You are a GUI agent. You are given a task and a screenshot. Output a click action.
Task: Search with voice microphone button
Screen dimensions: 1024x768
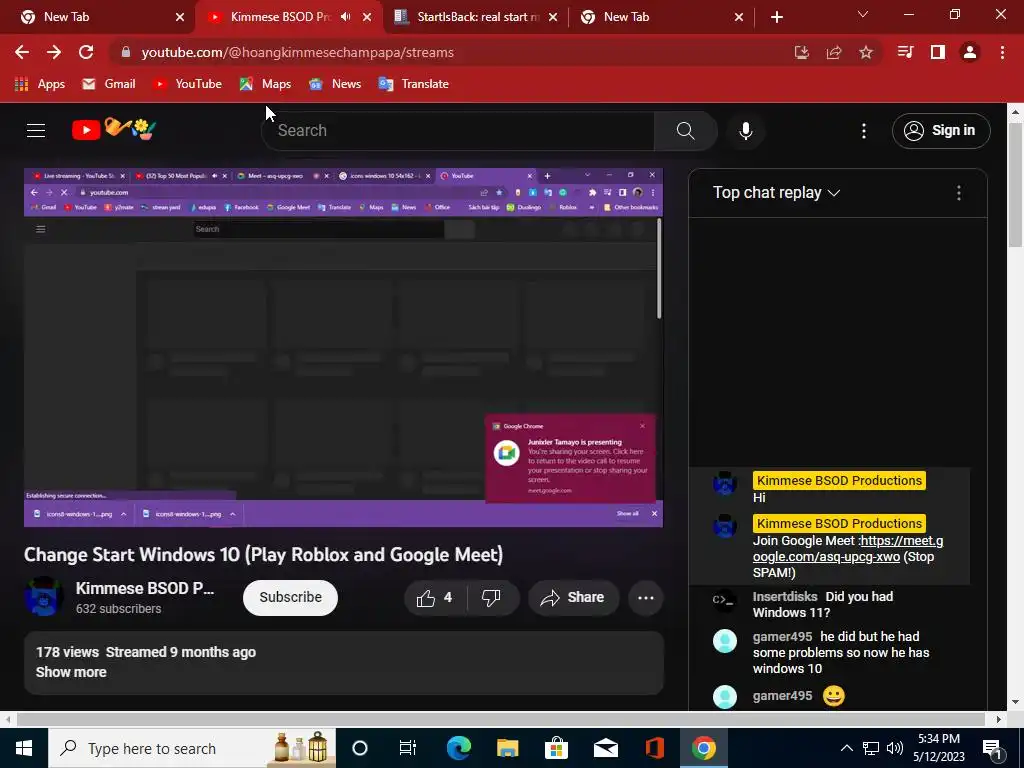(745, 131)
